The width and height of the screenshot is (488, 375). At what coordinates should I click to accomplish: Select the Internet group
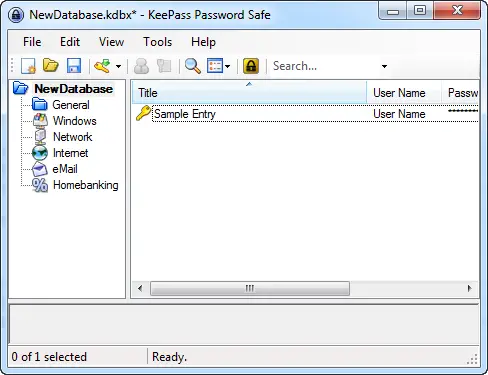(x=71, y=153)
